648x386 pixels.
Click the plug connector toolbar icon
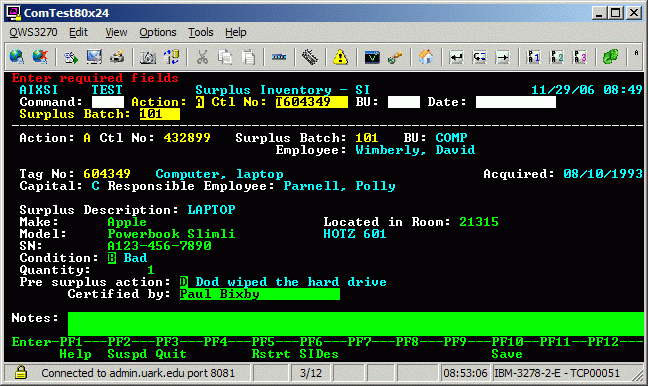[x=395, y=57]
